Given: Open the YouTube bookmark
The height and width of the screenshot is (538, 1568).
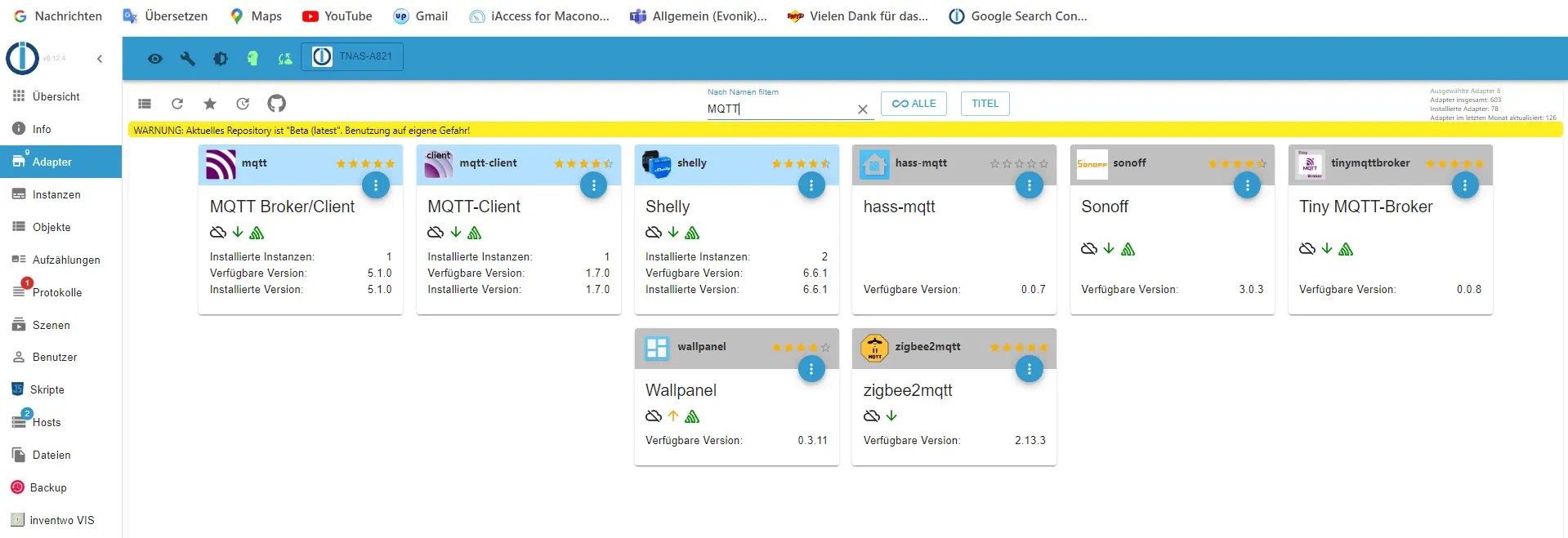Looking at the screenshot, I should click(337, 16).
